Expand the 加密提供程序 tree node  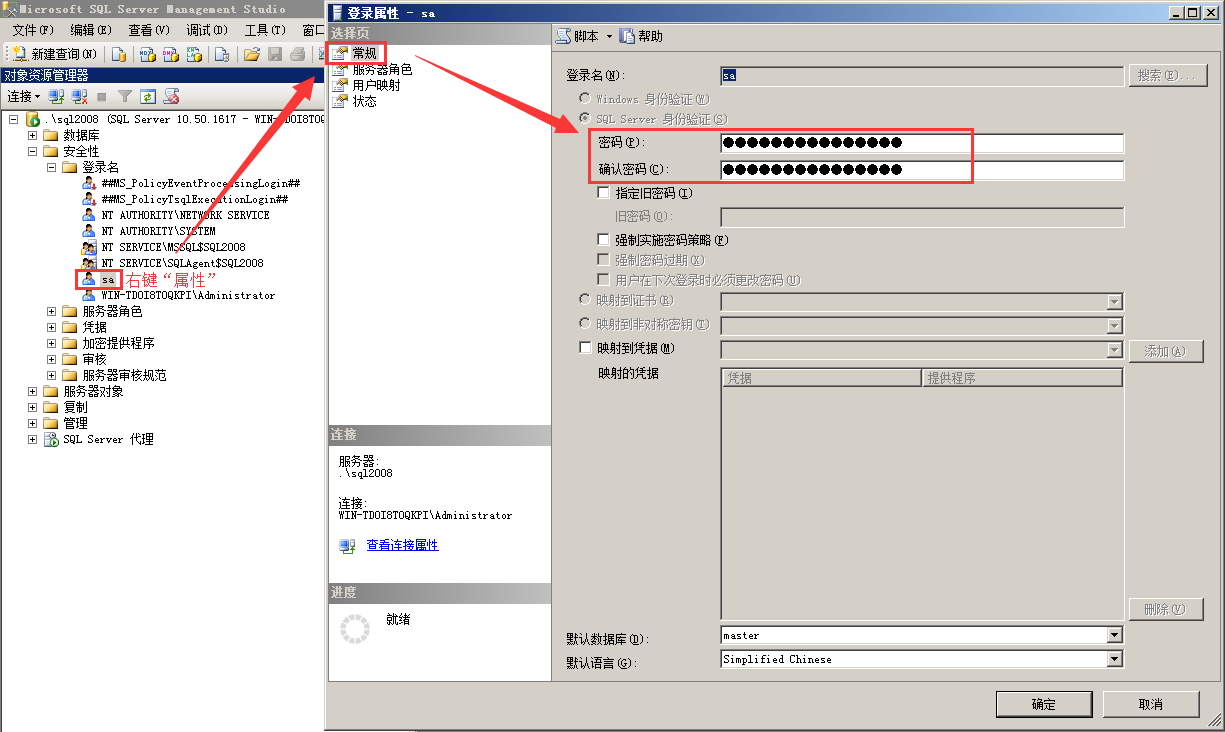coord(52,343)
